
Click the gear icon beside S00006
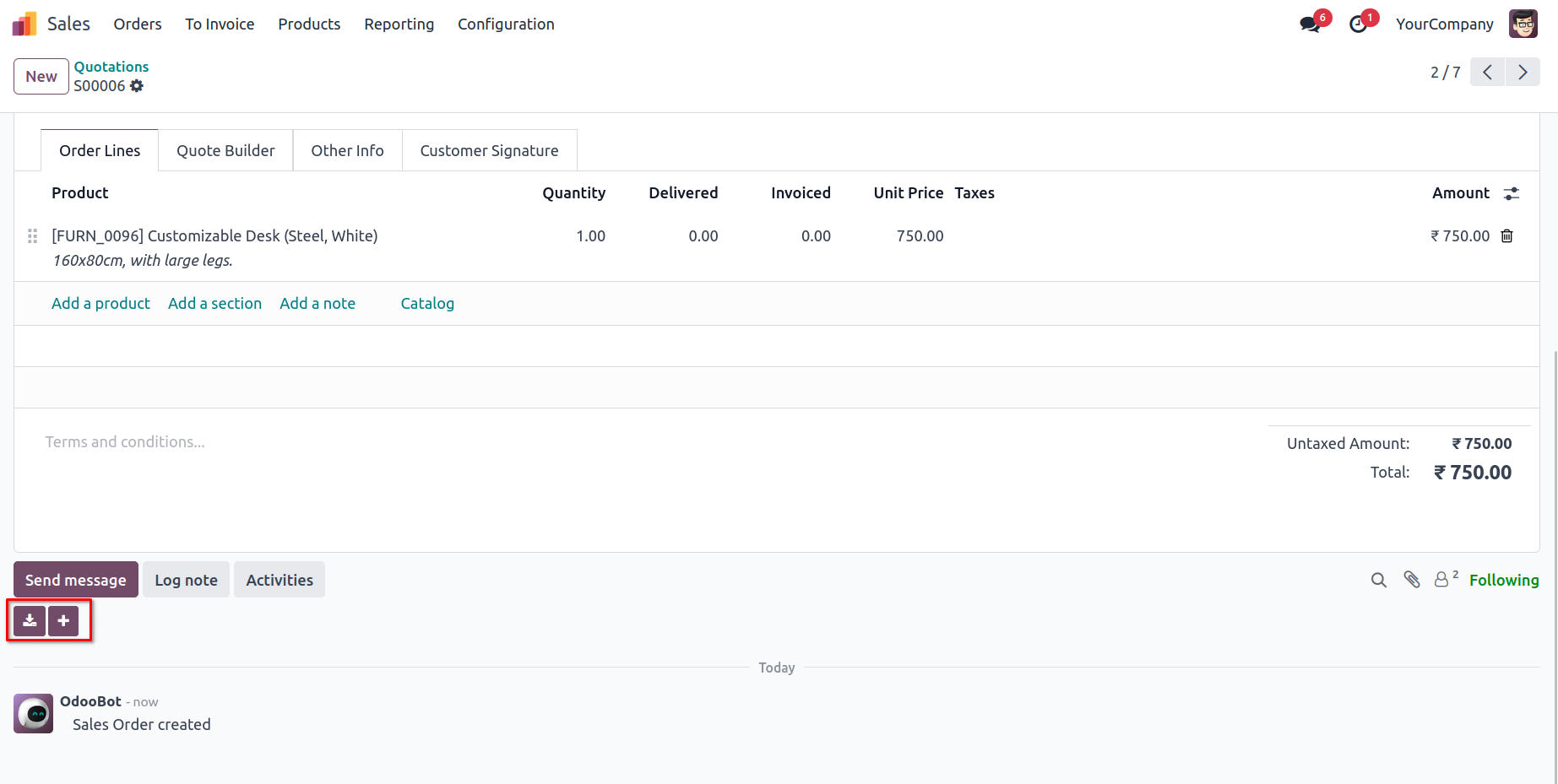coord(137,86)
